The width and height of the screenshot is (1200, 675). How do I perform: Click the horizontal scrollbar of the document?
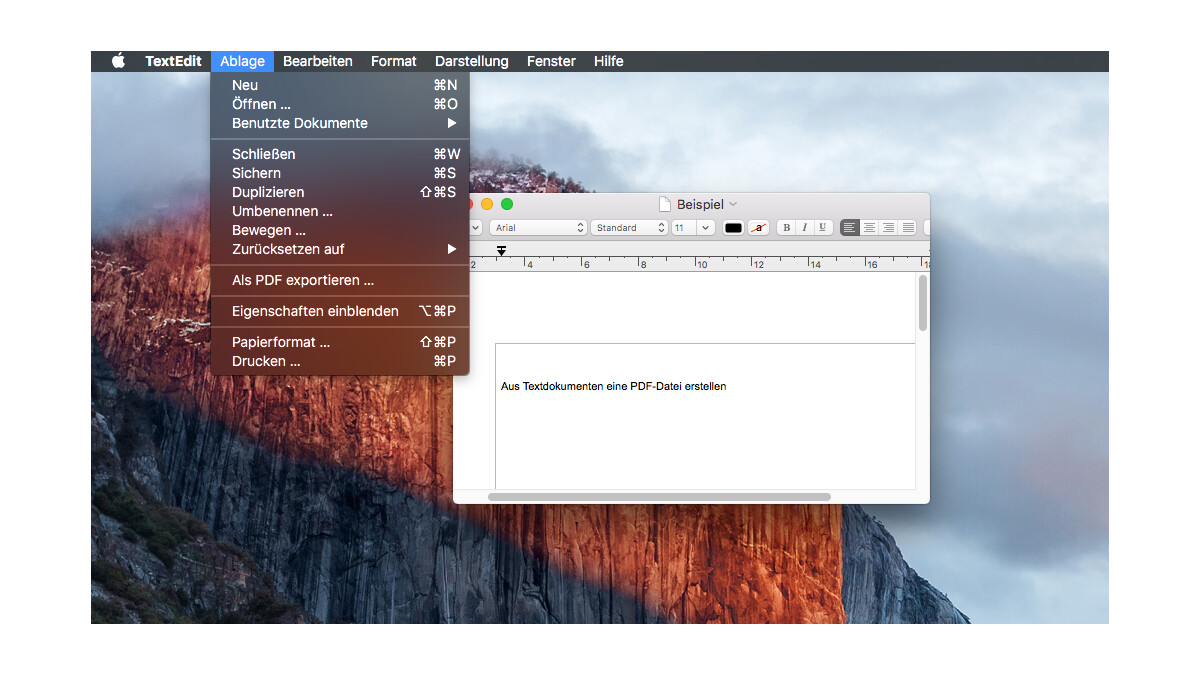(659, 497)
